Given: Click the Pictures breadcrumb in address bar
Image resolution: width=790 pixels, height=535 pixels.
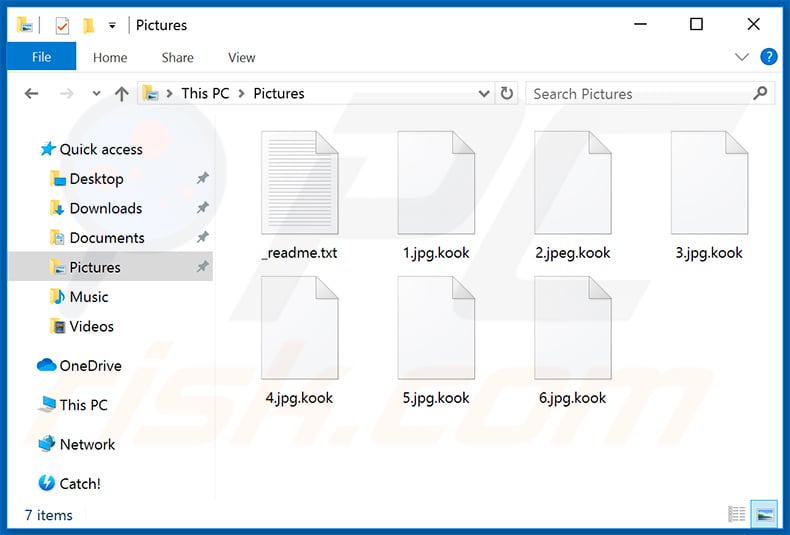Looking at the screenshot, I should click(279, 93).
